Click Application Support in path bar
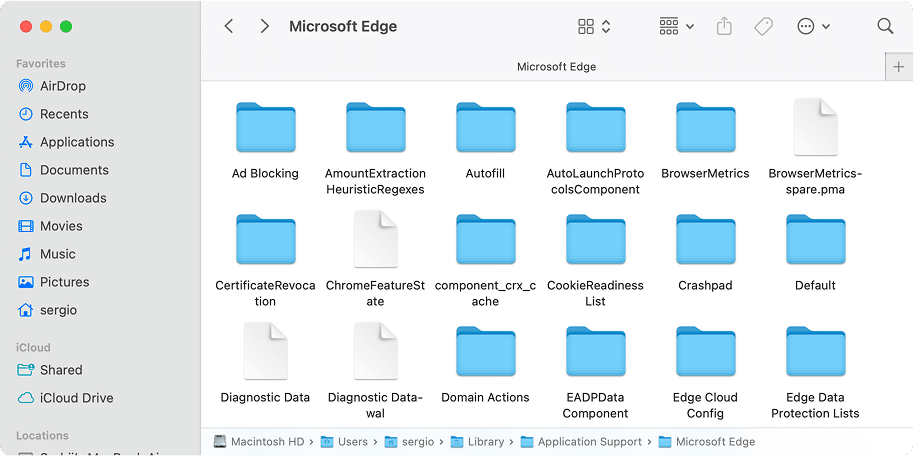 coord(581,442)
